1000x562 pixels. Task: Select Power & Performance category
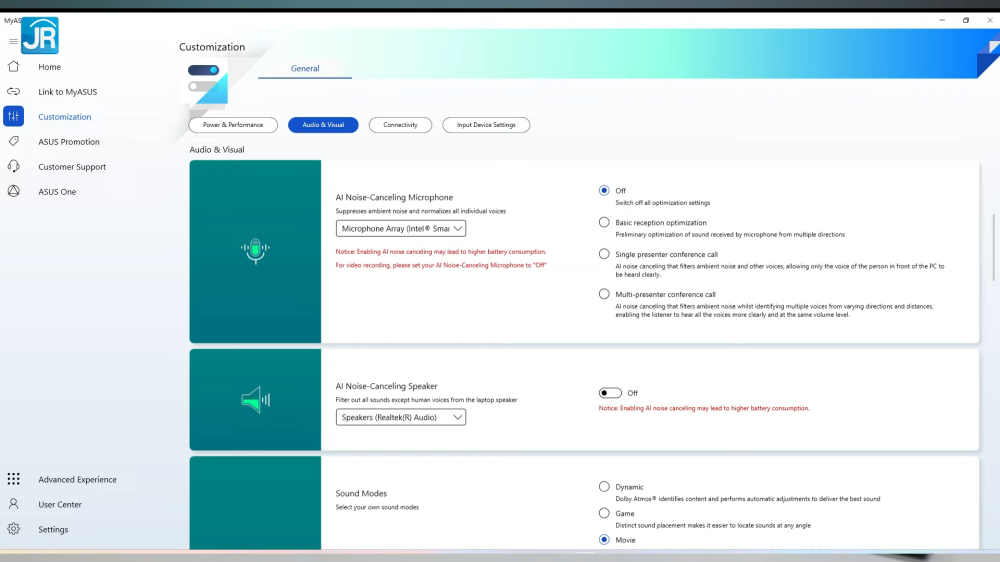pyautogui.click(x=233, y=125)
